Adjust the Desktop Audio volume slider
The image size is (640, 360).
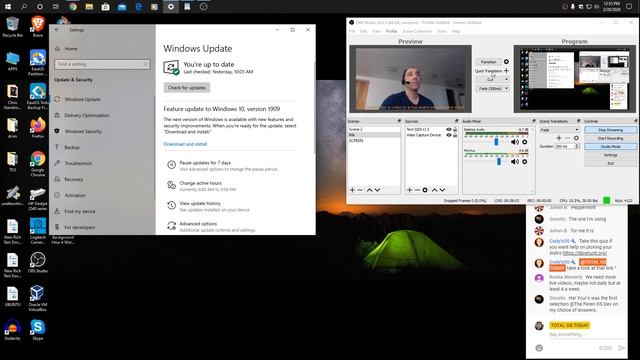pos(496,142)
